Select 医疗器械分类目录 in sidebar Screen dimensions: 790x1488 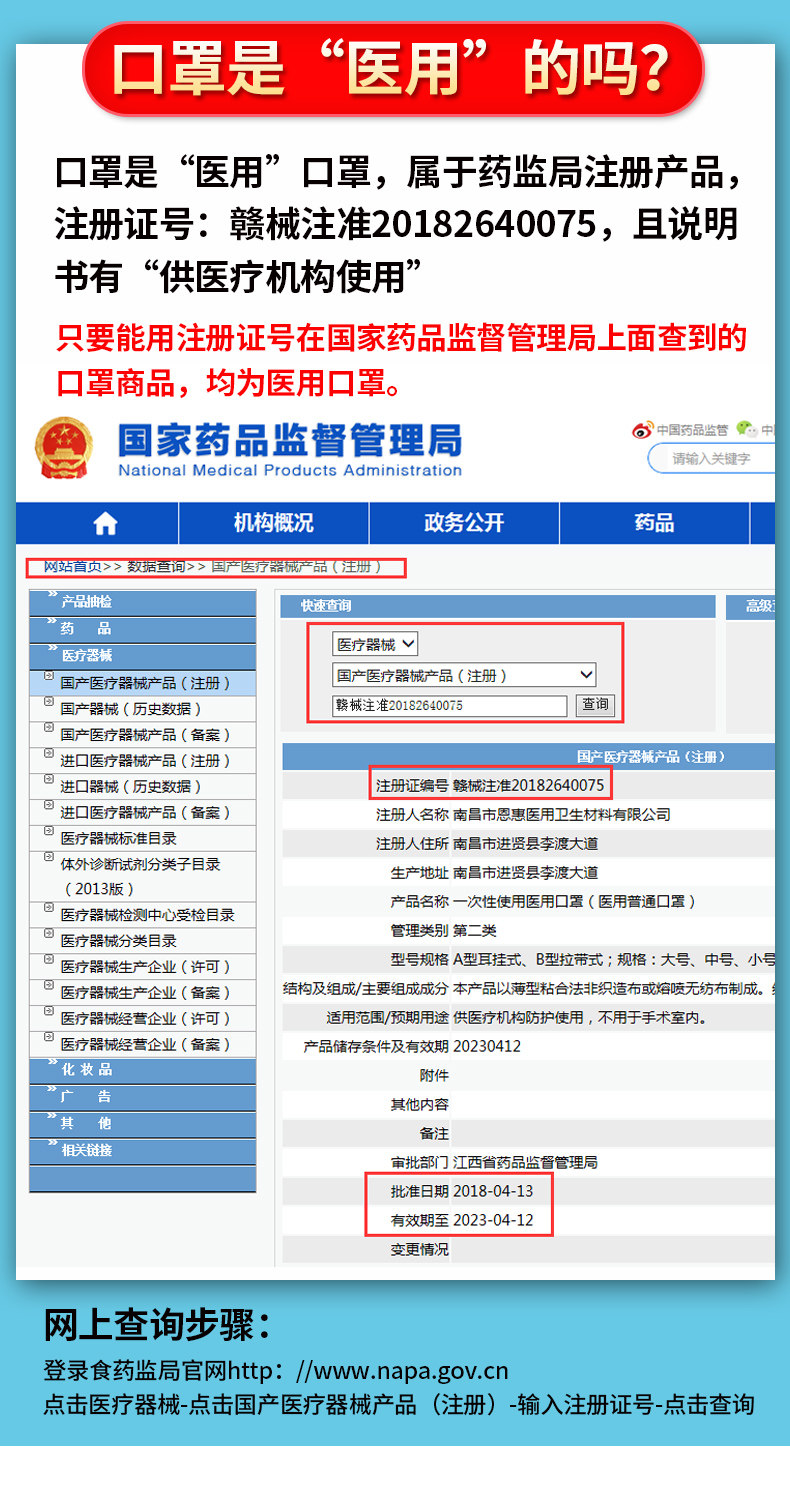tap(118, 941)
